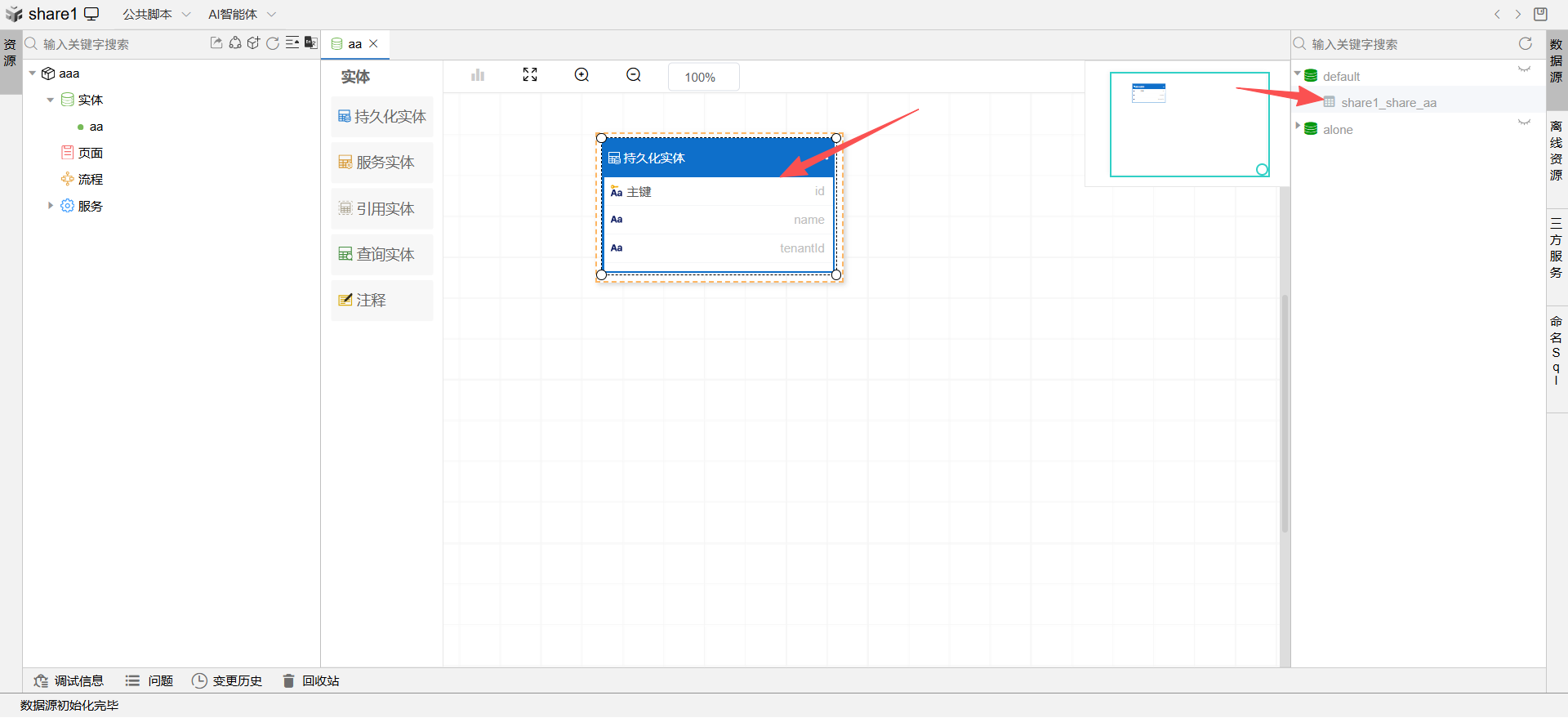1568x718 pixels.
Task: Click the refresh icon in resource toolbar
Action: [x=273, y=43]
